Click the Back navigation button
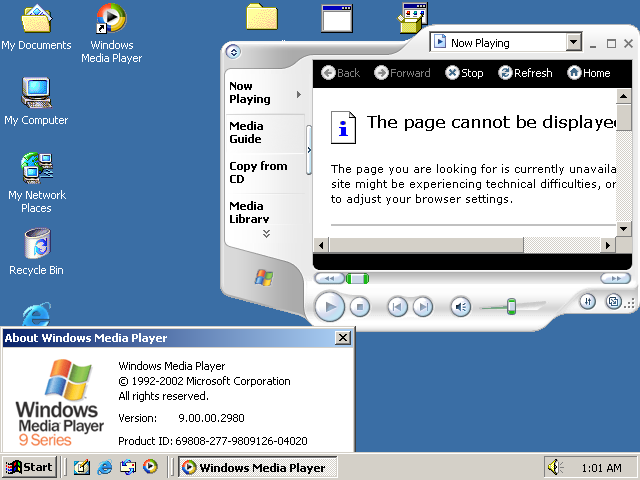This screenshot has height=480, width=640. 340,73
